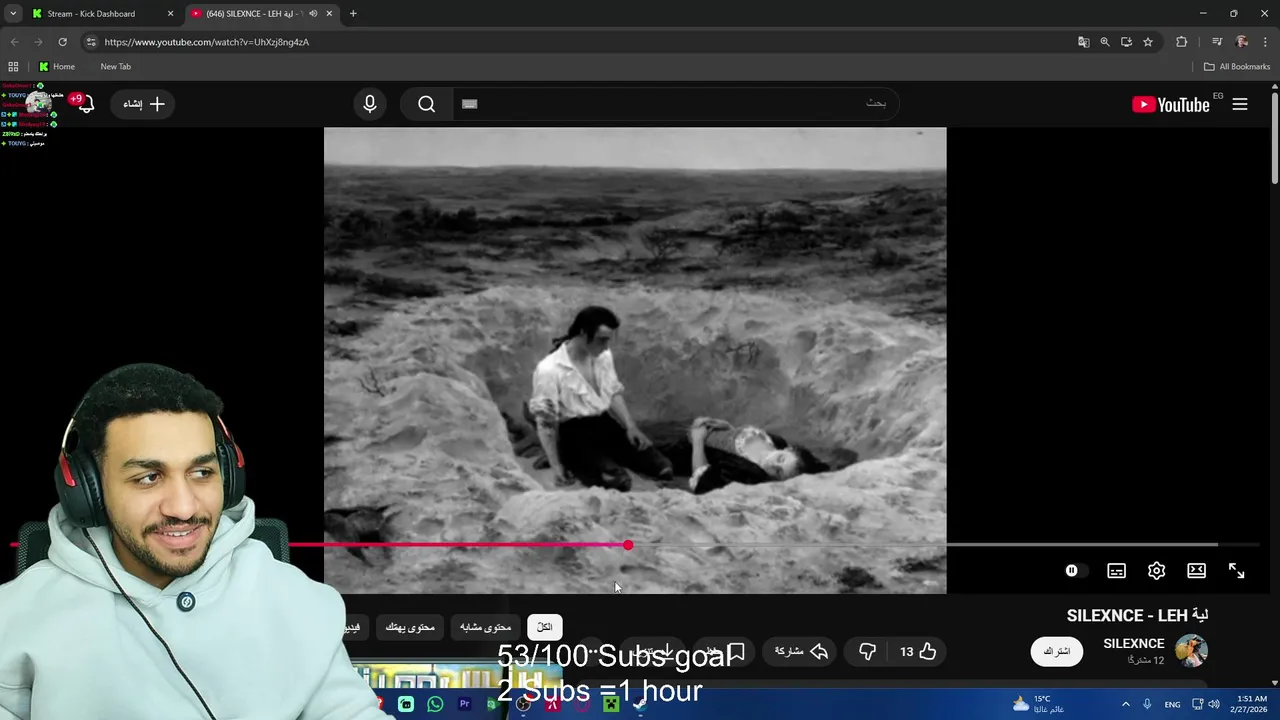Open the tab search dropdown arrow
The image size is (1280, 720).
[x=12, y=14]
